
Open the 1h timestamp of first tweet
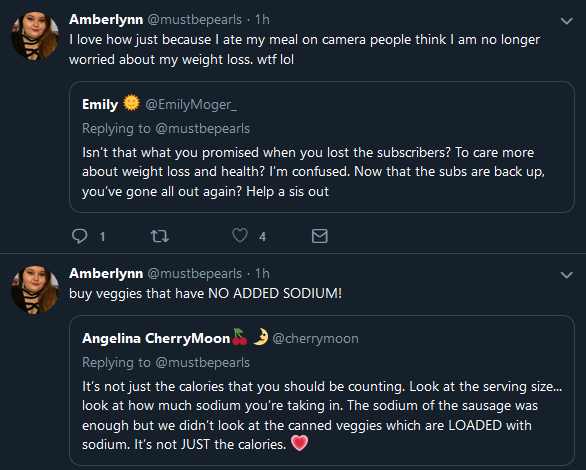click(x=262, y=19)
